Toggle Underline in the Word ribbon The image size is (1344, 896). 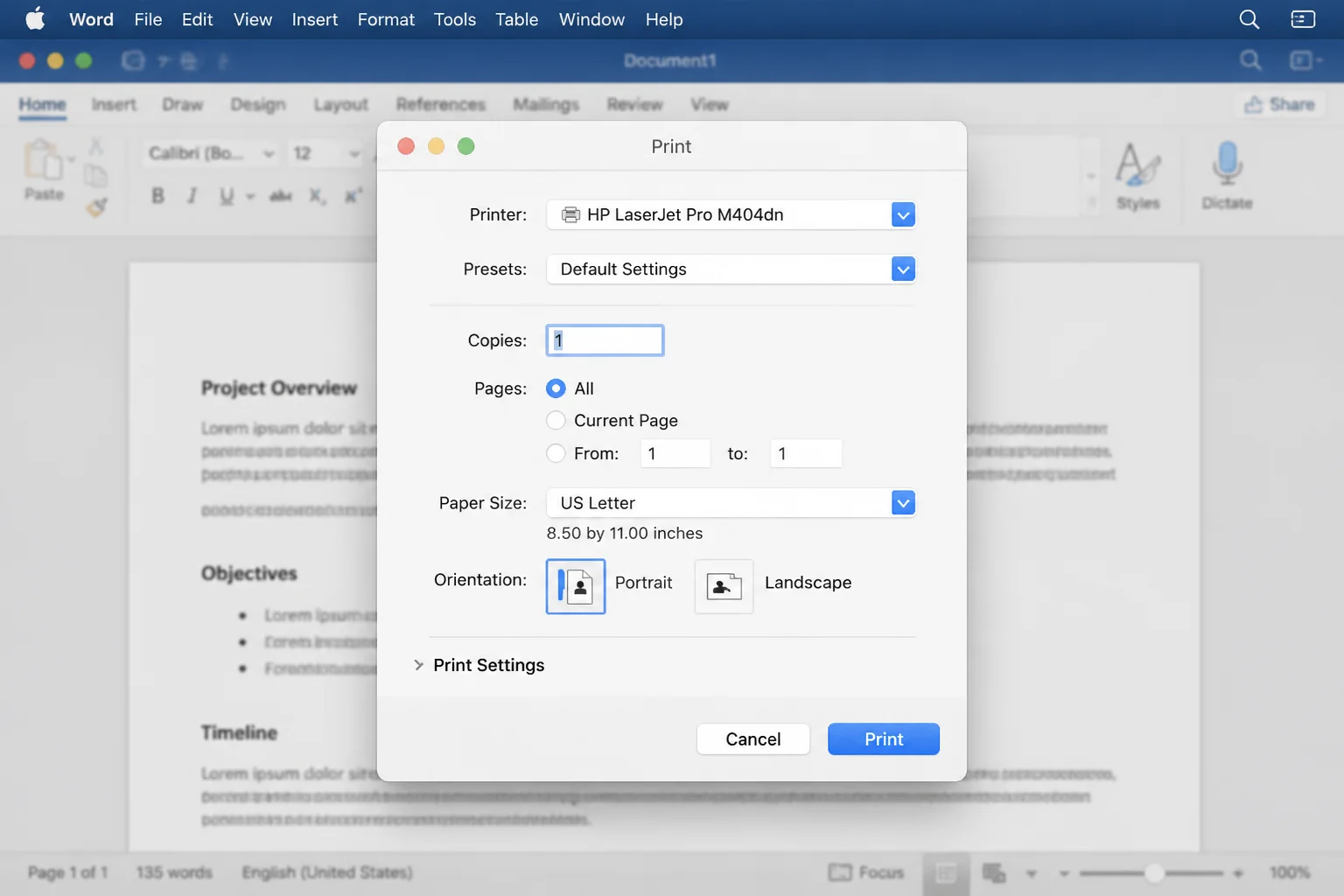pos(227,196)
